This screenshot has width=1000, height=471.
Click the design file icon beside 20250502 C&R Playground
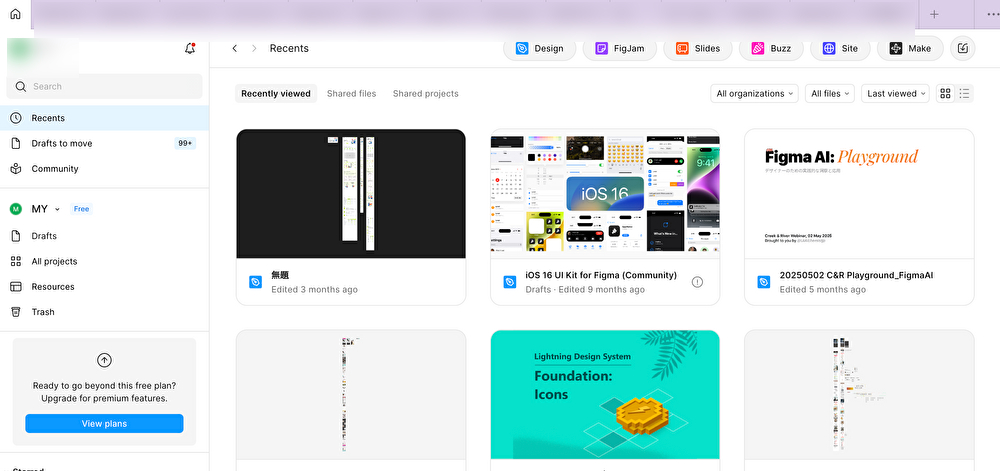[x=763, y=282]
